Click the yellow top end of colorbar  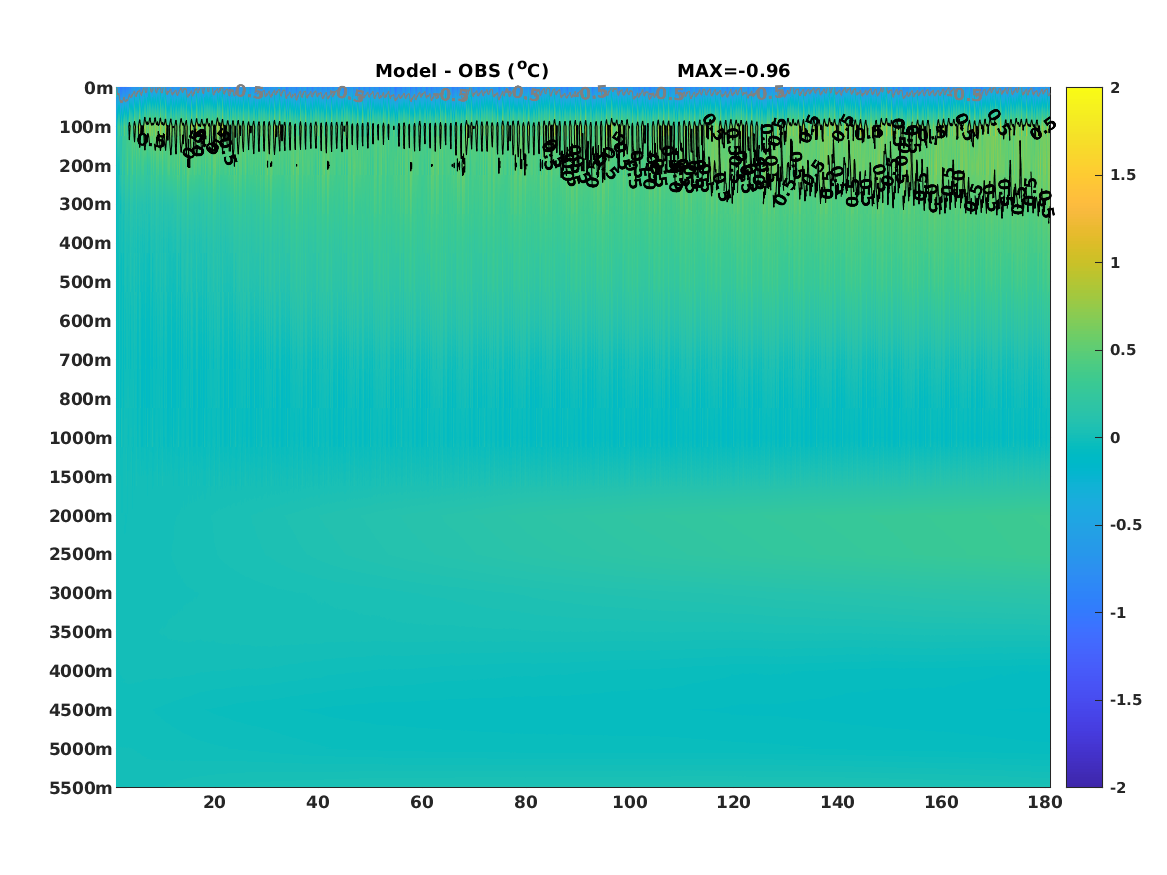pyautogui.click(x=1084, y=92)
